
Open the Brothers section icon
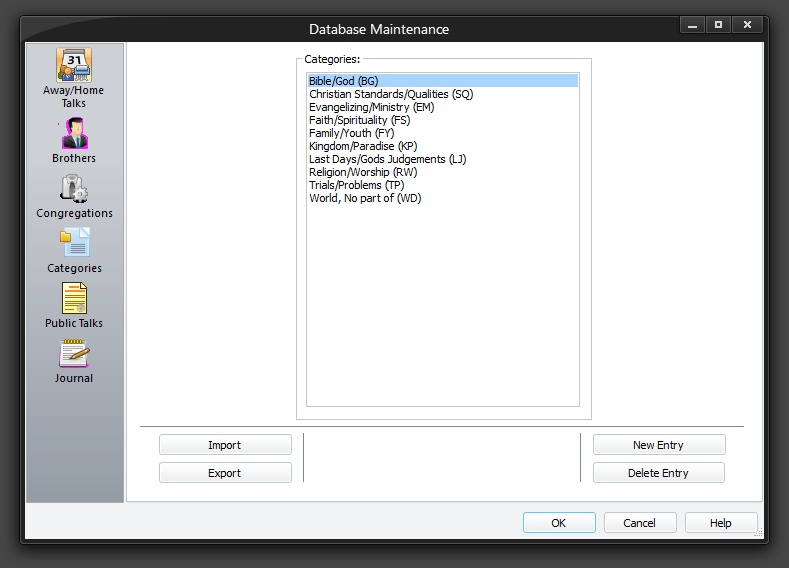click(74, 133)
